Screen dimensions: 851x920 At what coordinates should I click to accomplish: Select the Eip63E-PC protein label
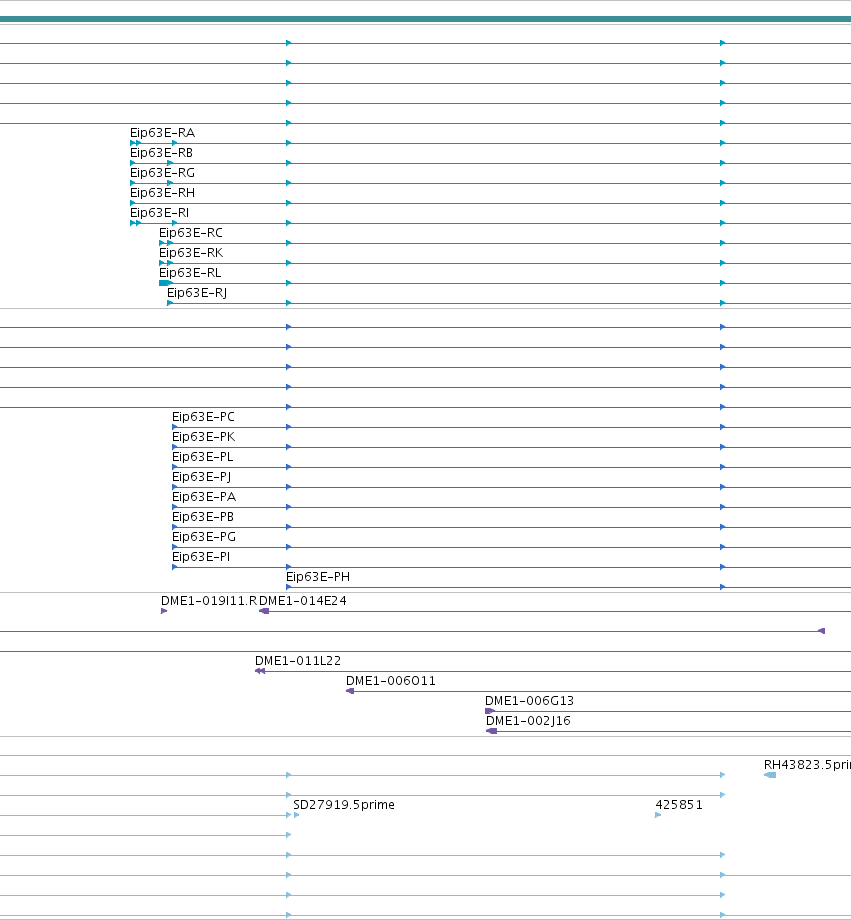coord(203,417)
